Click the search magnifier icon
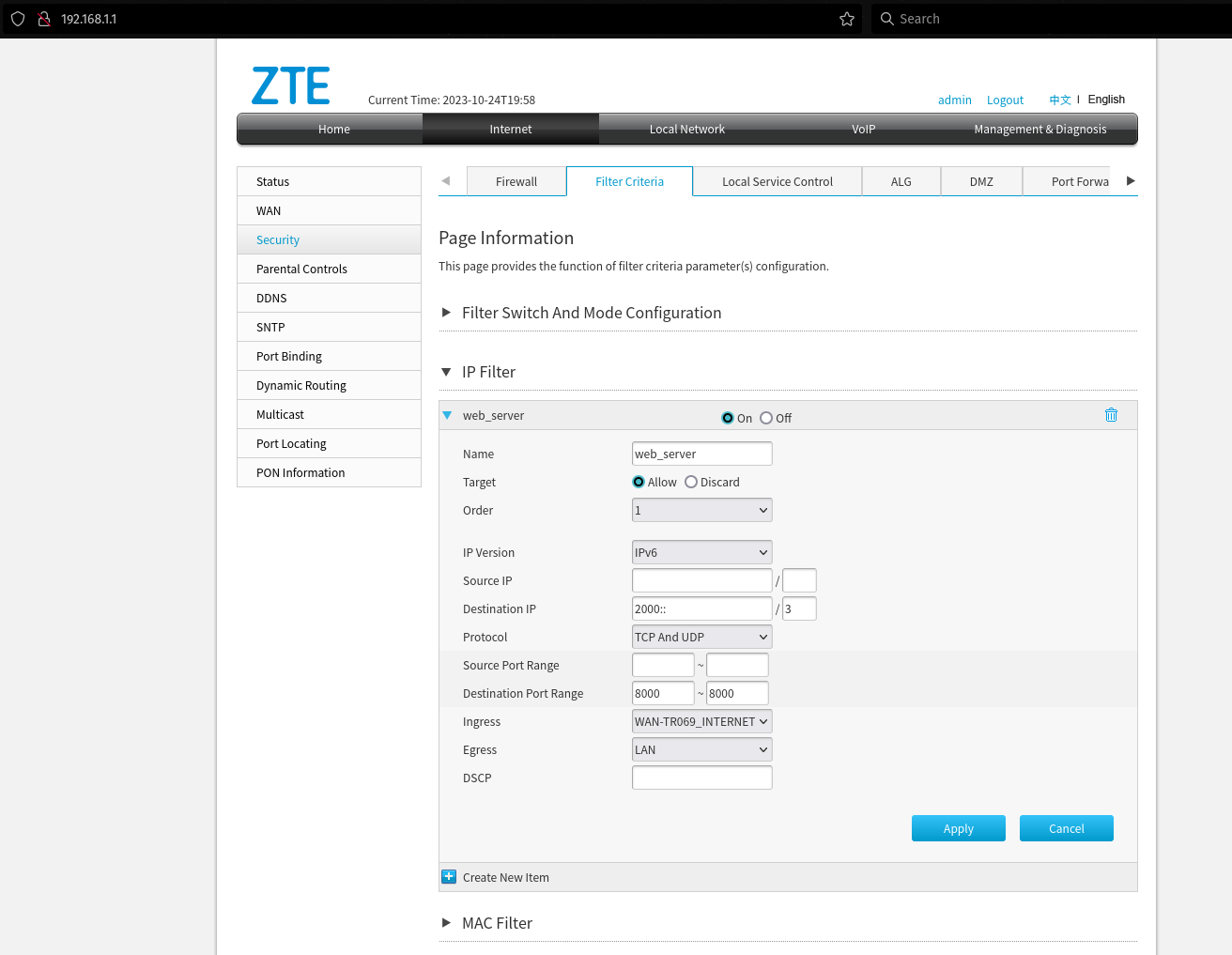This screenshot has height=955, width=1232. click(x=886, y=19)
